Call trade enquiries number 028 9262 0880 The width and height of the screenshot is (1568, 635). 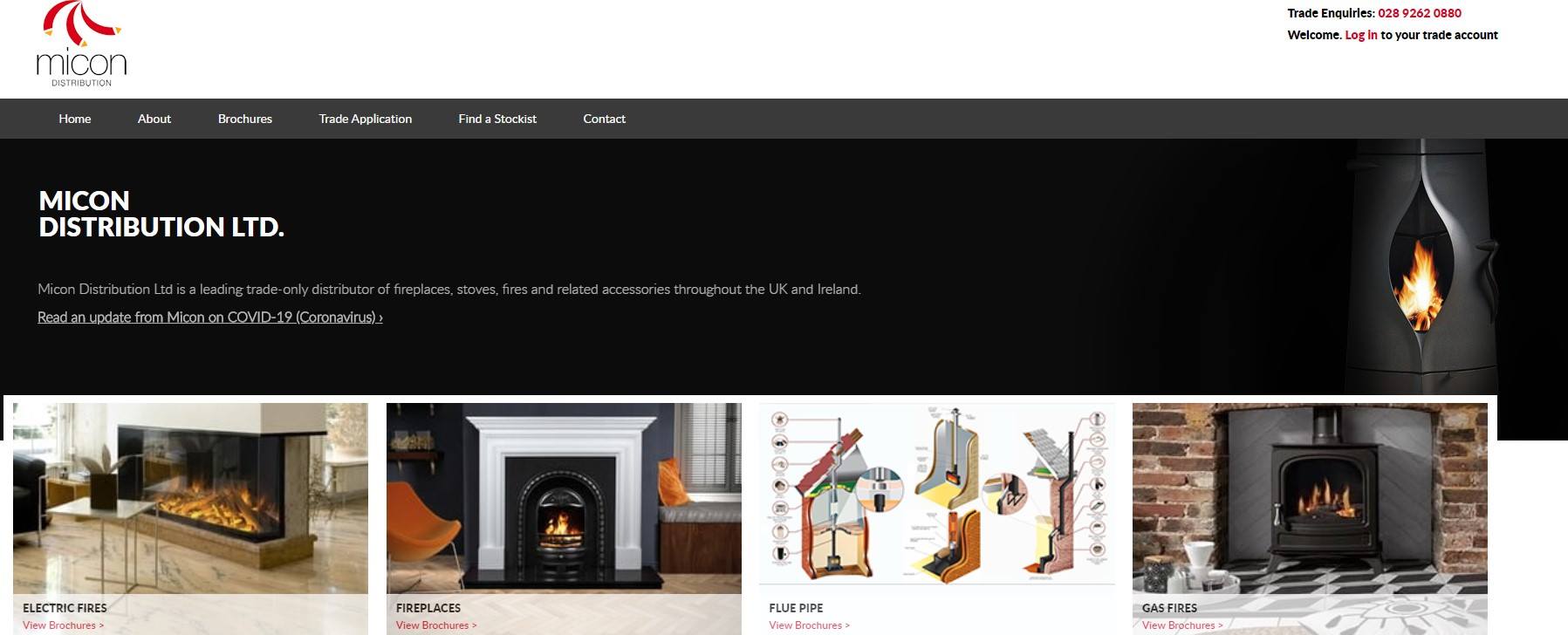[1420, 13]
